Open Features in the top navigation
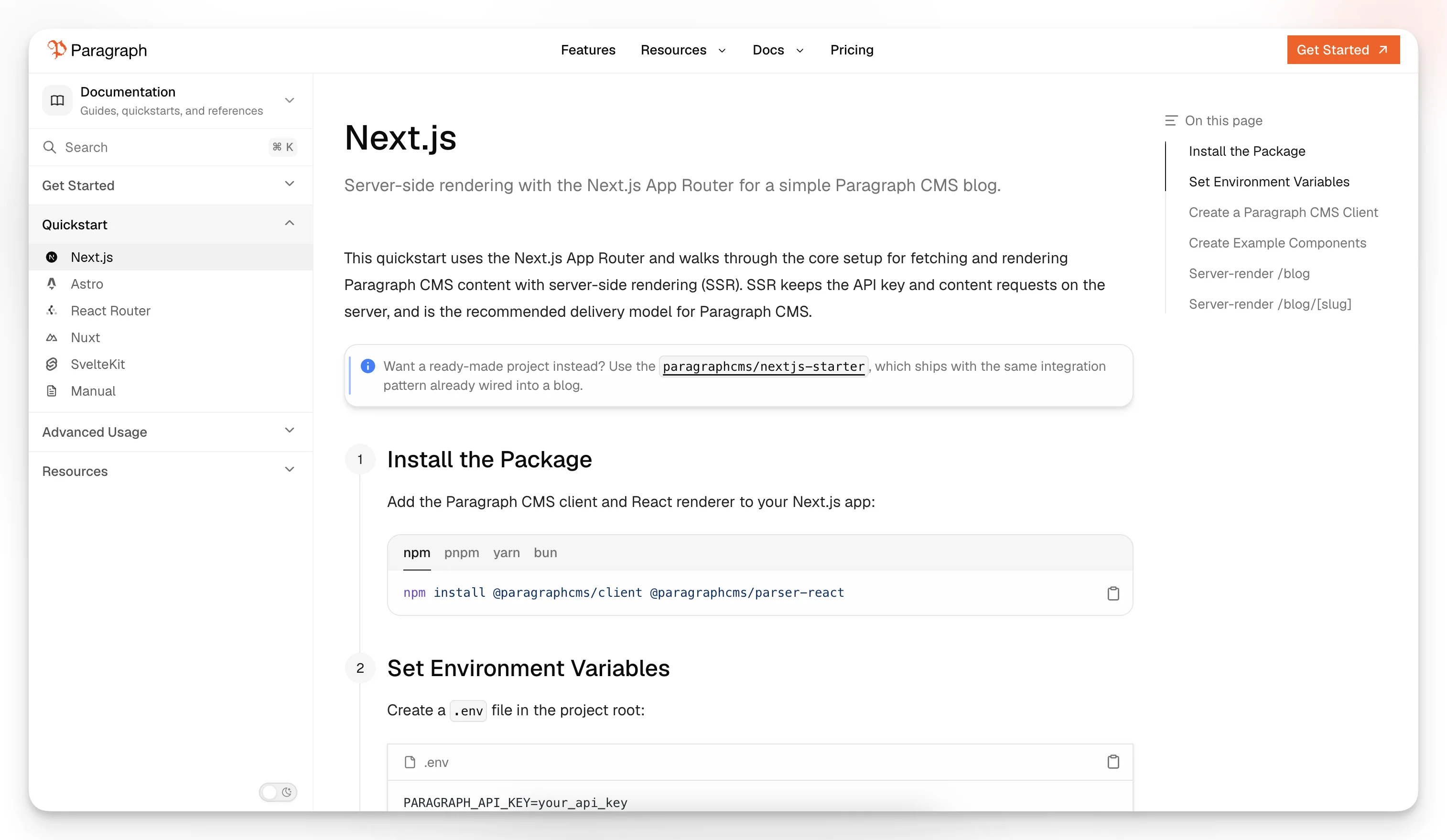The height and width of the screenshot is (840, 1447). [588, 50]
